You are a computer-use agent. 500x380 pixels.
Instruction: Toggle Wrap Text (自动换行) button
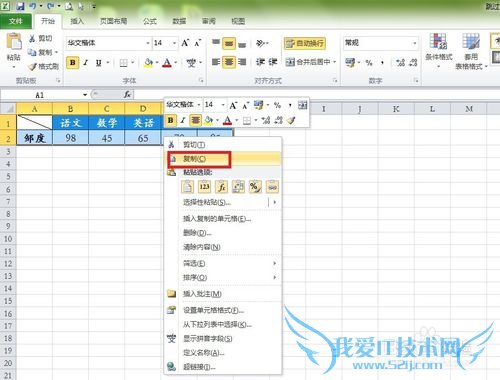pos(305,43)
